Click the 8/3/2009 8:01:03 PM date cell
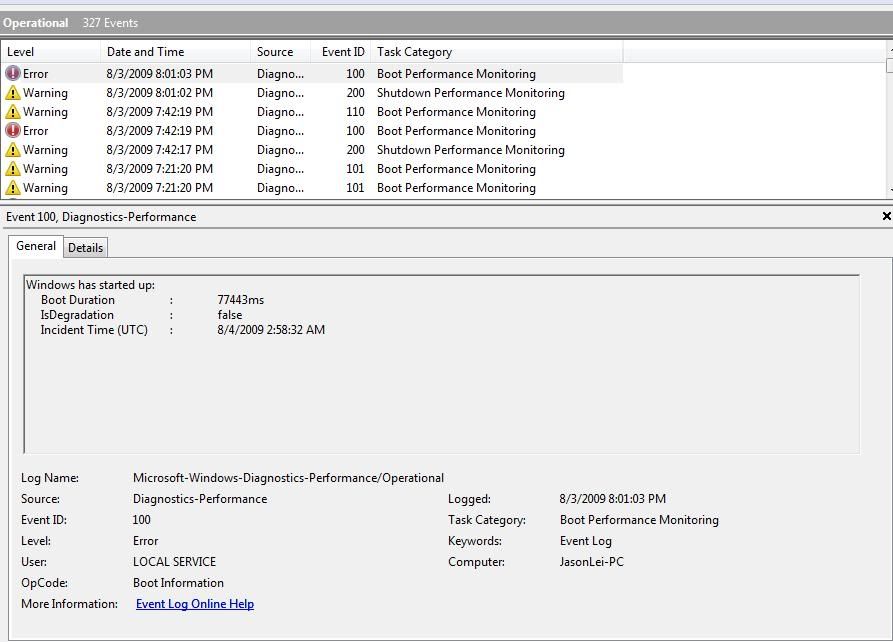Screen dimensions: 893x642 point(159,73)
